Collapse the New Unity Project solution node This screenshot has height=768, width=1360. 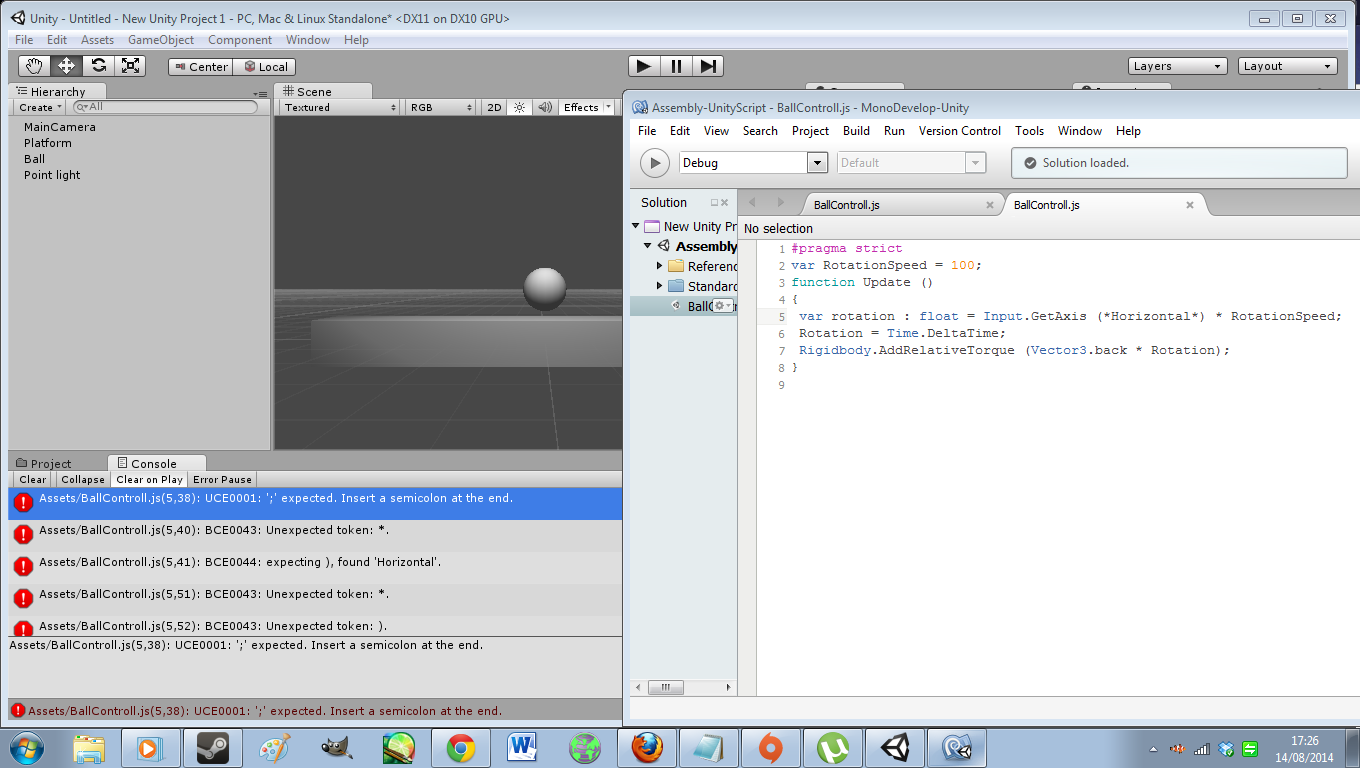(636, 227)
